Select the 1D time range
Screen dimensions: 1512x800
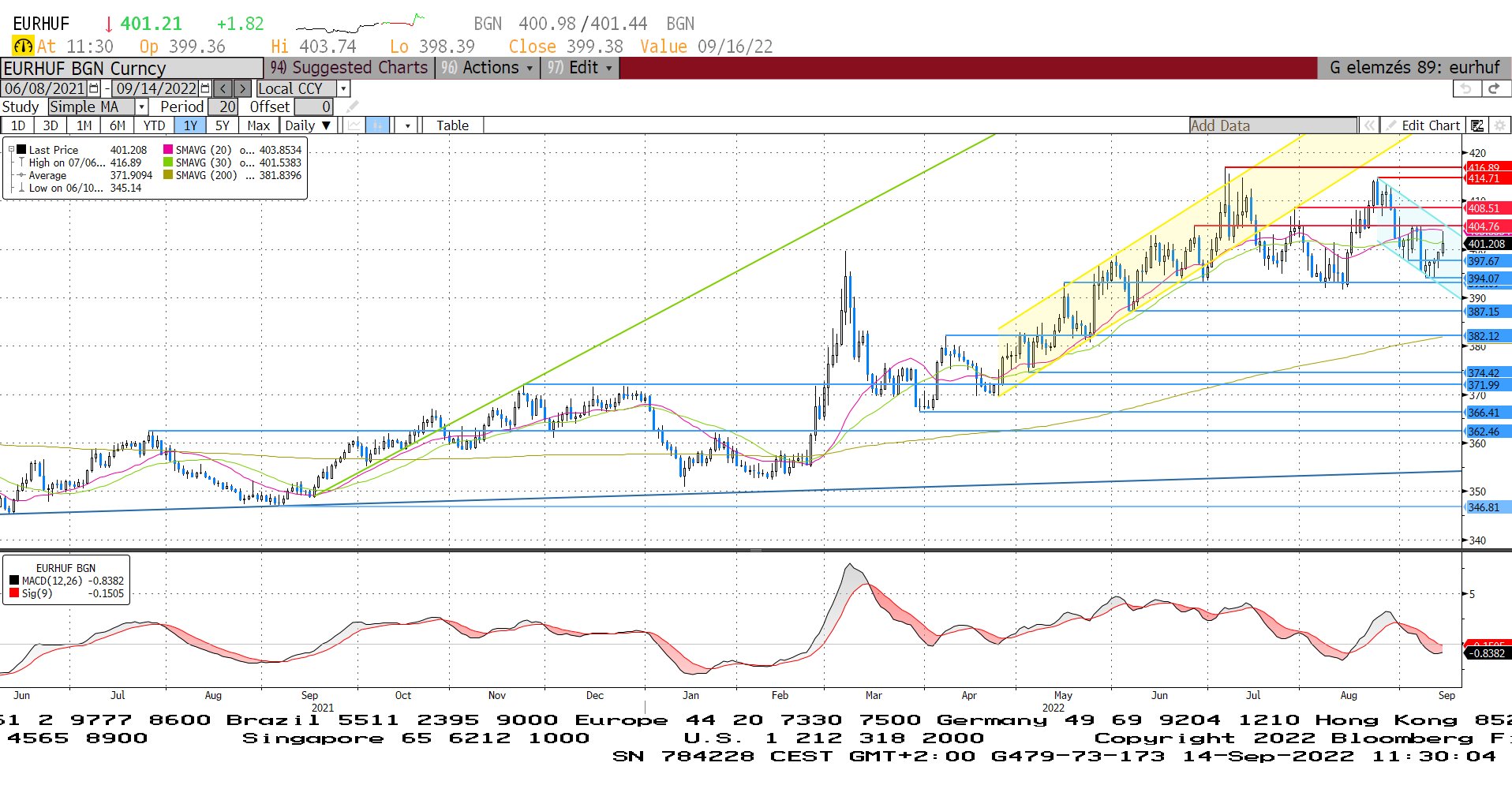17,125
